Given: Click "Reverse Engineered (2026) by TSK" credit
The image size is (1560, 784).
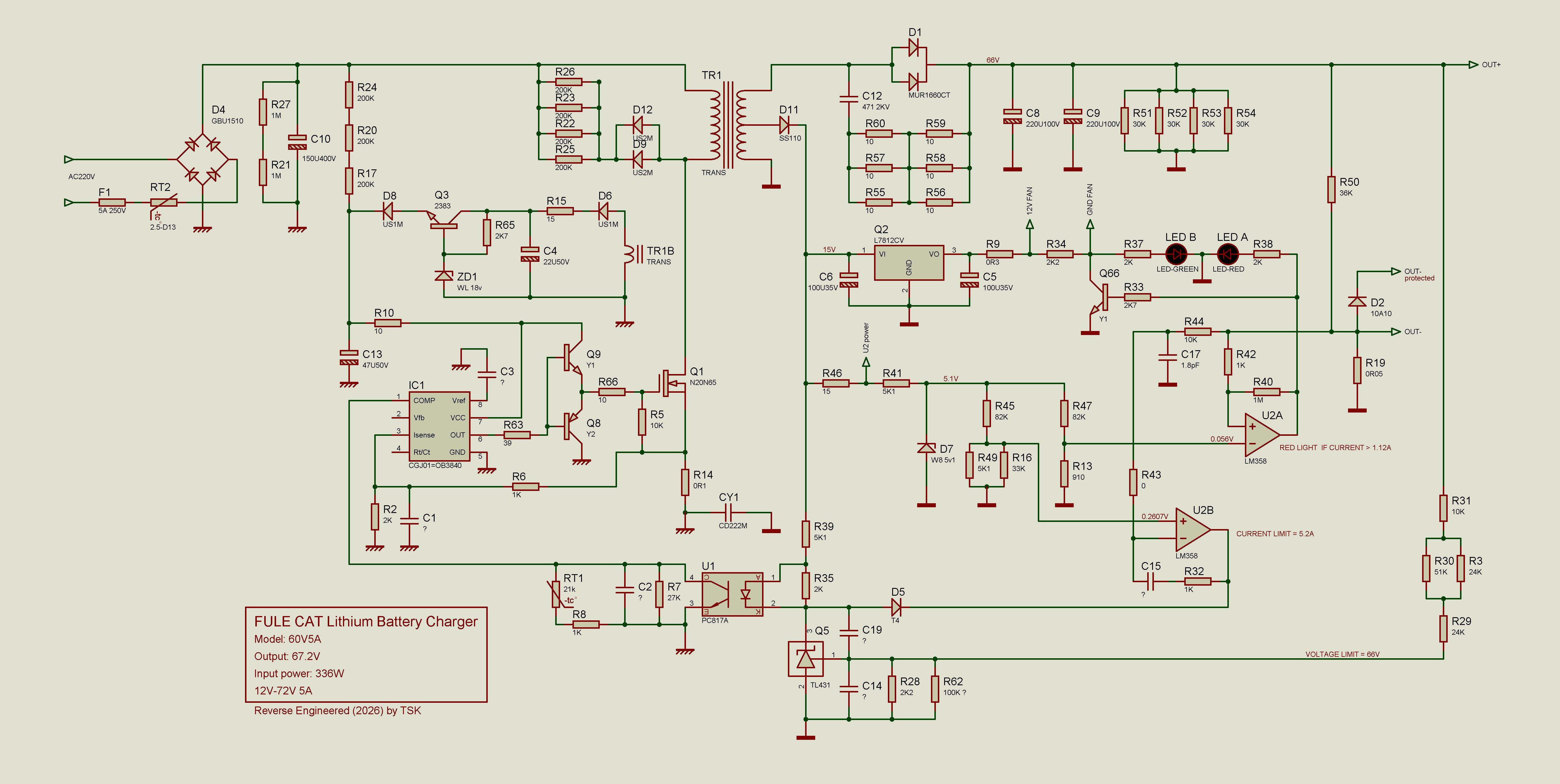Looking at the screenshot, I should point(337,711).
